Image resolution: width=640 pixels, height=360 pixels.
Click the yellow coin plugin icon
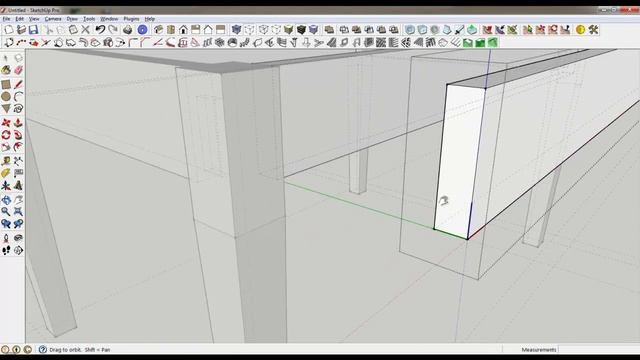(x=580, y=29)
